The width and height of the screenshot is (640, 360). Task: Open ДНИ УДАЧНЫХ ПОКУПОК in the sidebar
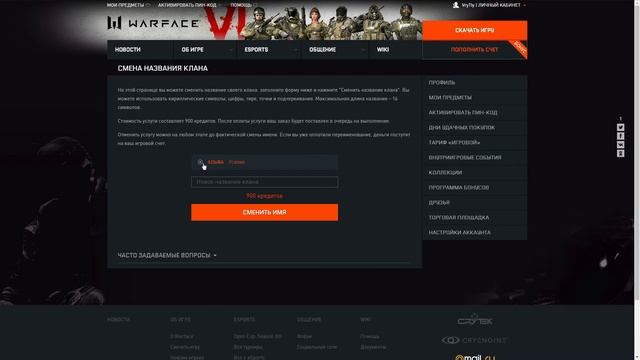[x=475, y=127]
